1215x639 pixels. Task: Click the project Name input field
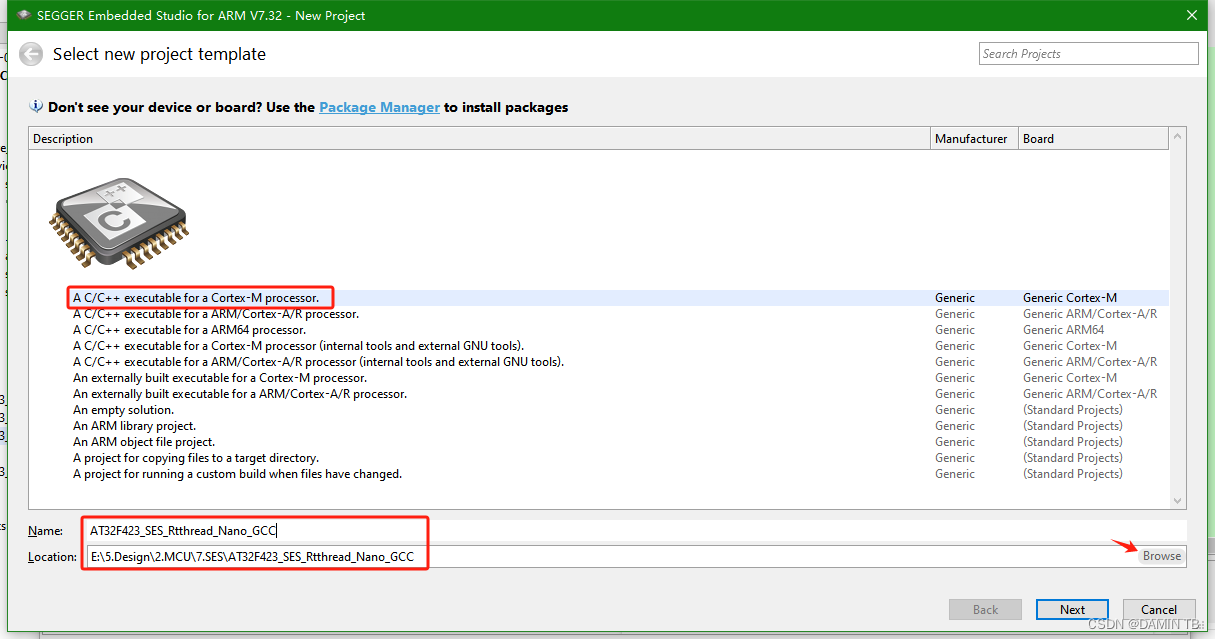coord(635,531)
